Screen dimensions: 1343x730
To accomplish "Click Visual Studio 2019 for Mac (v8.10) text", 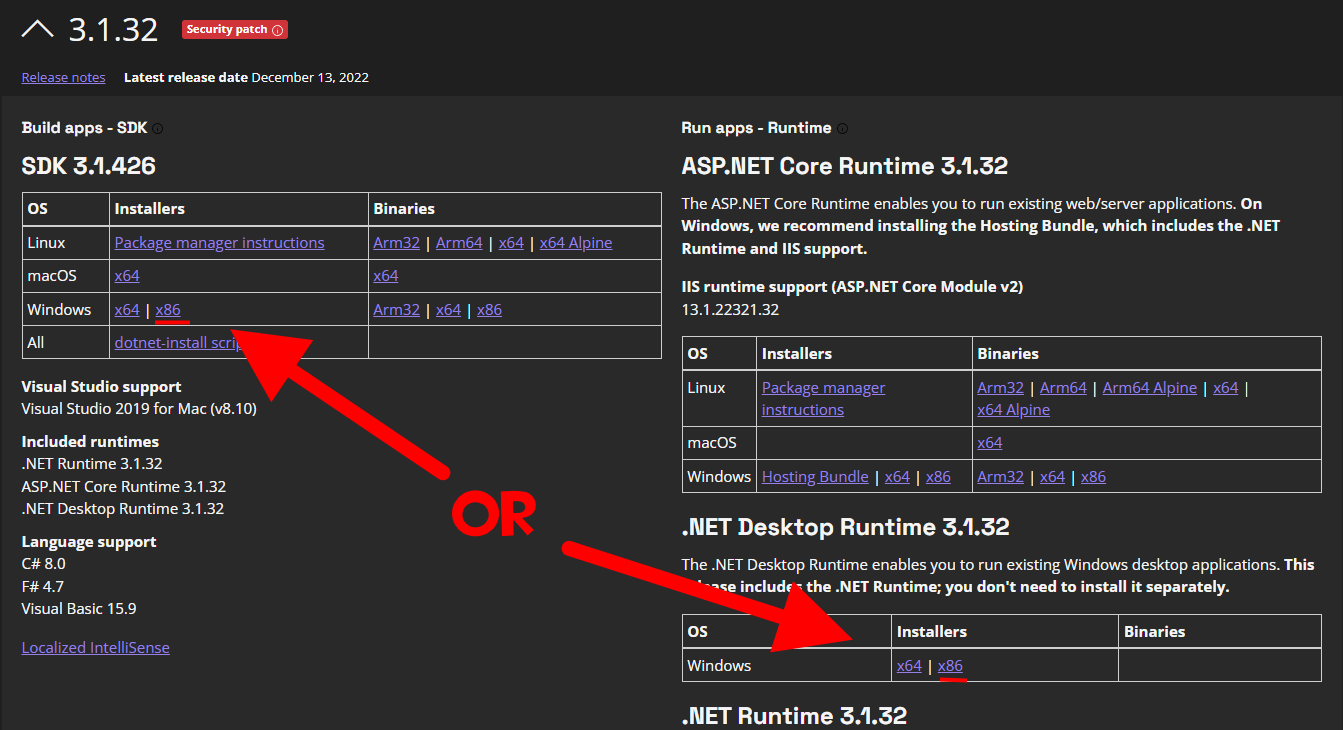I will 140,408.
